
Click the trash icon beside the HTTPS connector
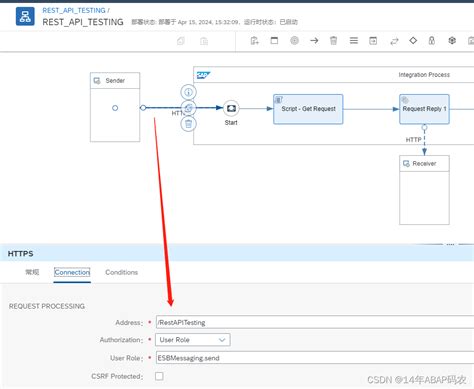click(x=188, y=124)
